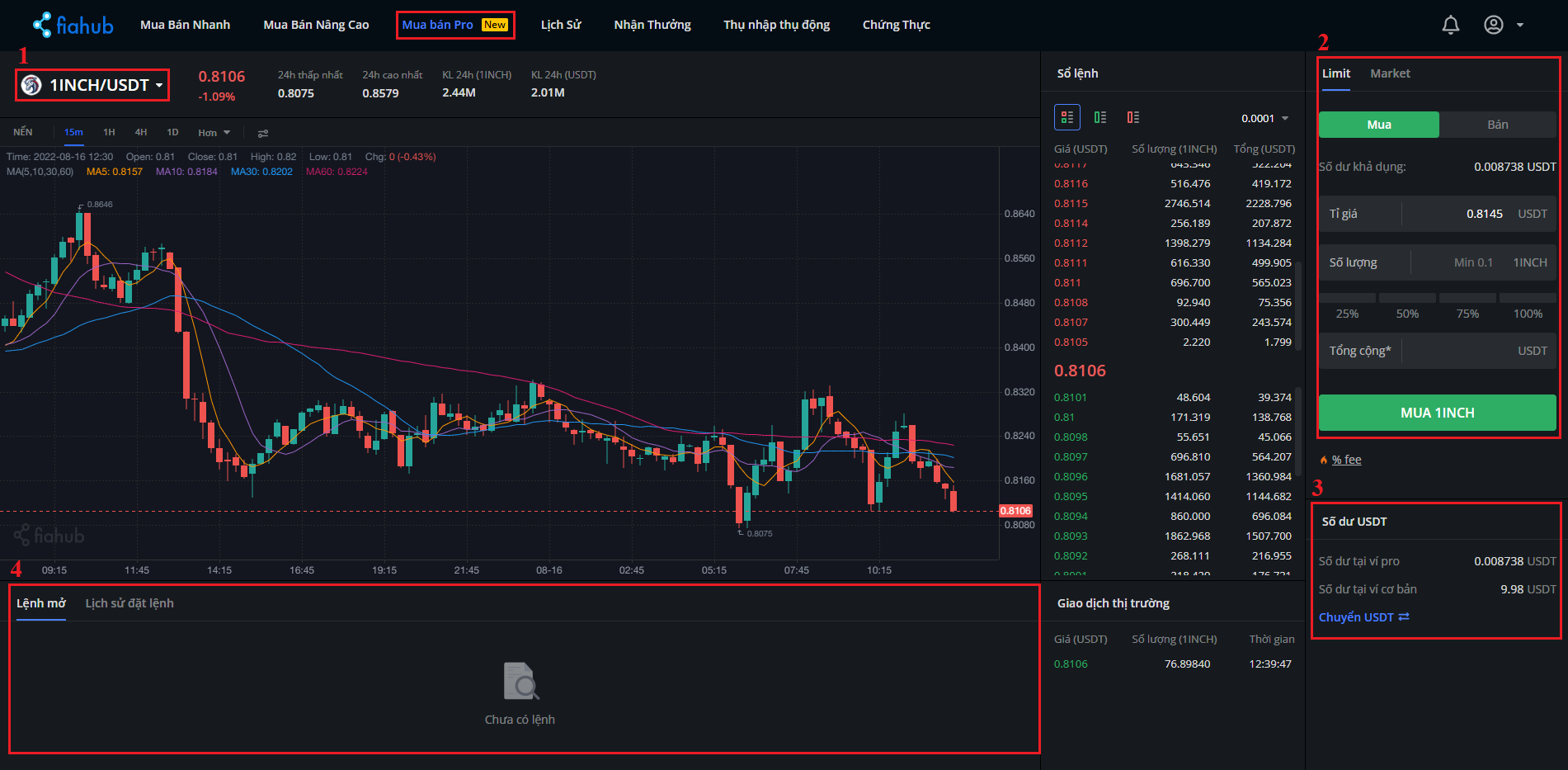Viewport: 1568px width, 770px height.
Task: Open the 0.0001 price precision dropdown
Action: 1264,118
